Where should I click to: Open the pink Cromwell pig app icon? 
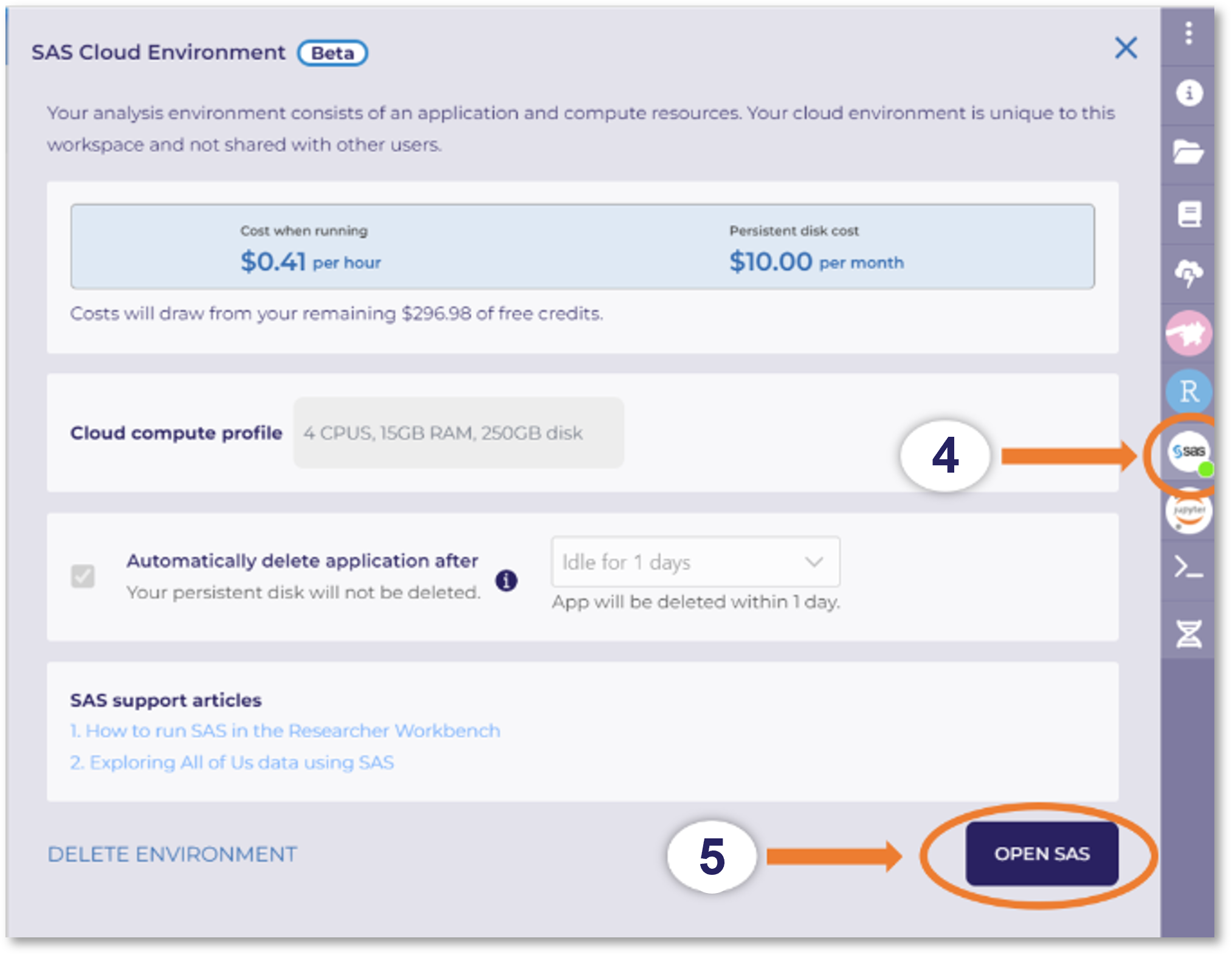(1188, 333)
